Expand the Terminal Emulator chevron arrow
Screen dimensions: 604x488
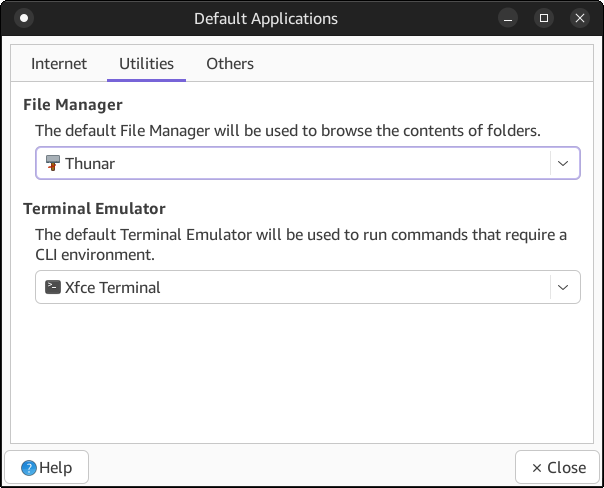(563, 287)
